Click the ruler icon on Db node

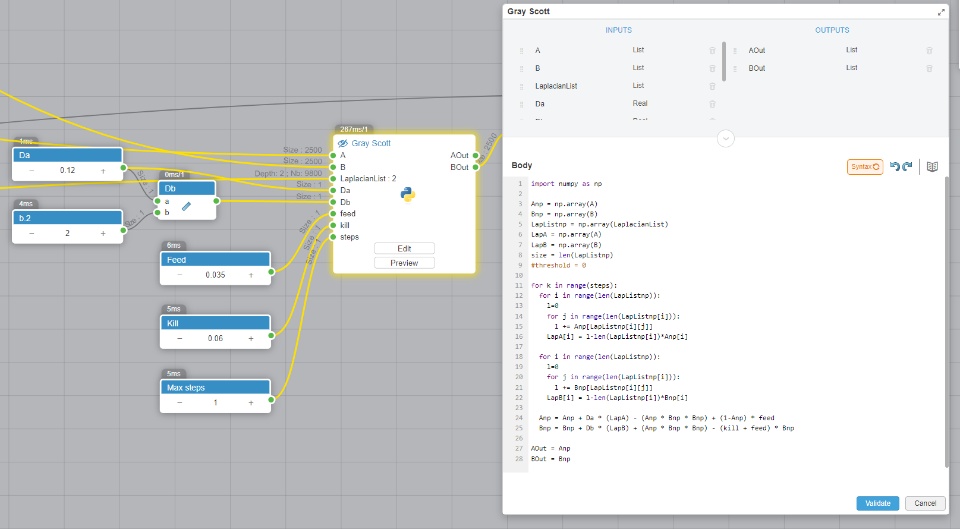click(x=186, y=206)
